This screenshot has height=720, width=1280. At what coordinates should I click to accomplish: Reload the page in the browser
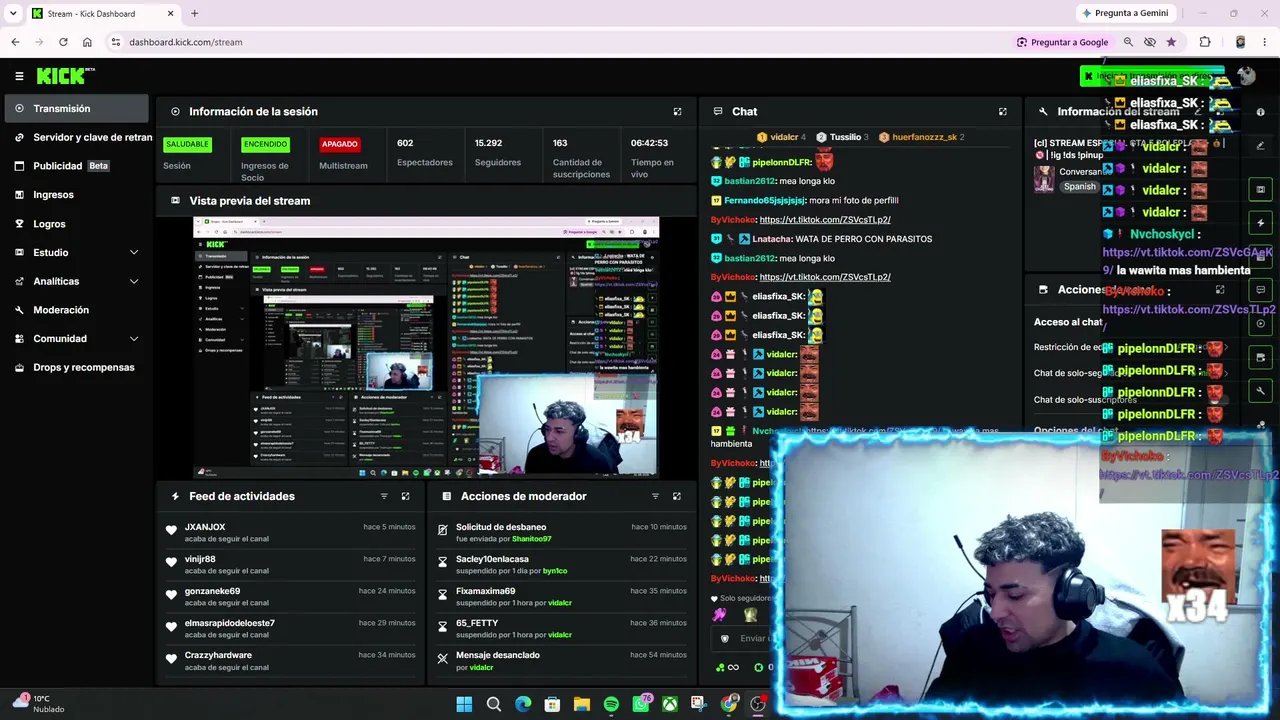tap(63, 42)
